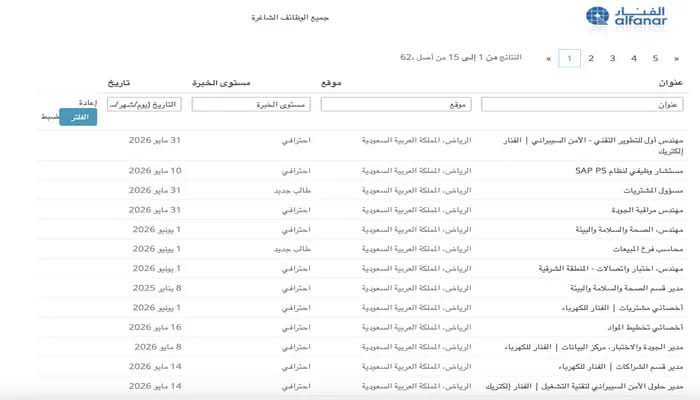Click the results count text showing 1 to 15
Image resolution: width=700 pixels, height=400 pixels.
point(461,58)
